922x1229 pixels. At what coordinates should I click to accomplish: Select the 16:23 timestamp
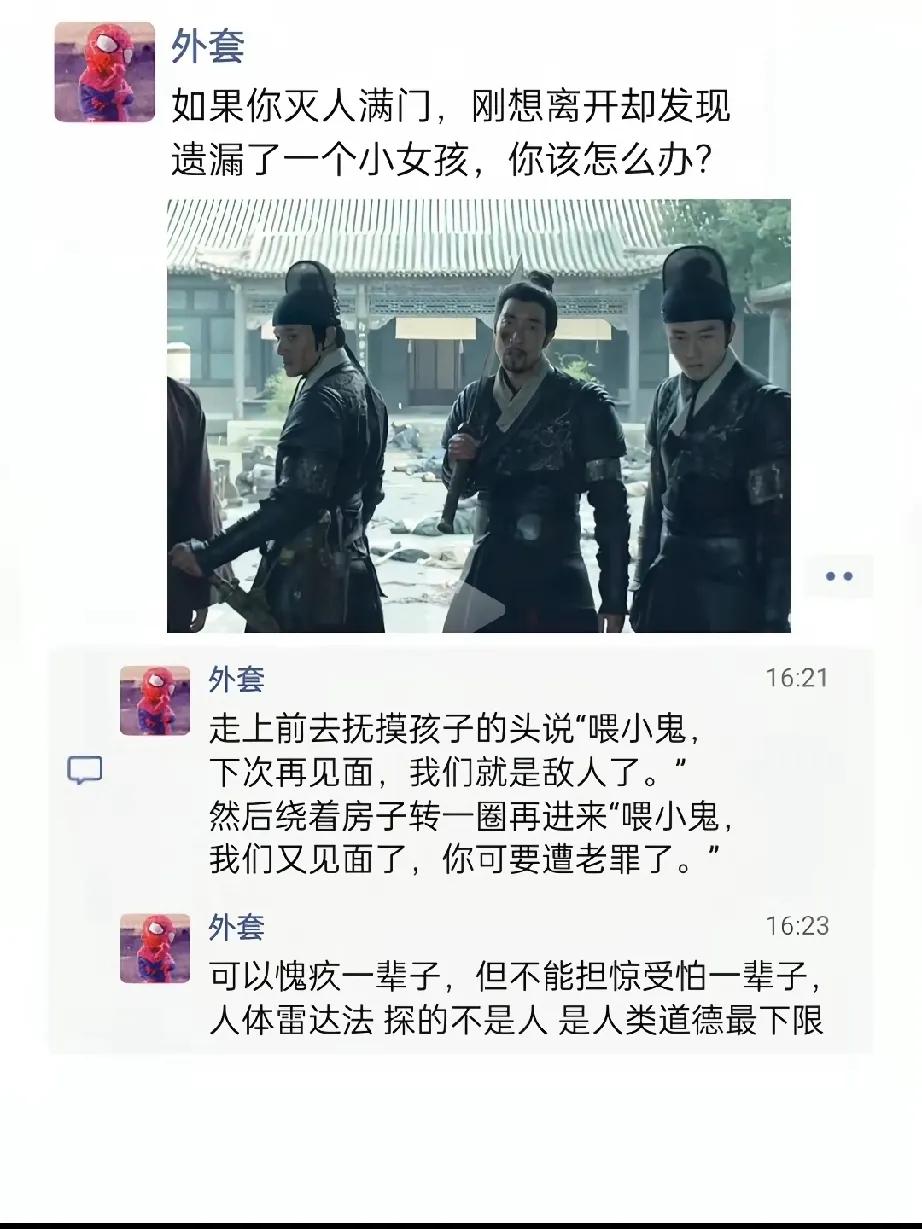tap(797, 926)
